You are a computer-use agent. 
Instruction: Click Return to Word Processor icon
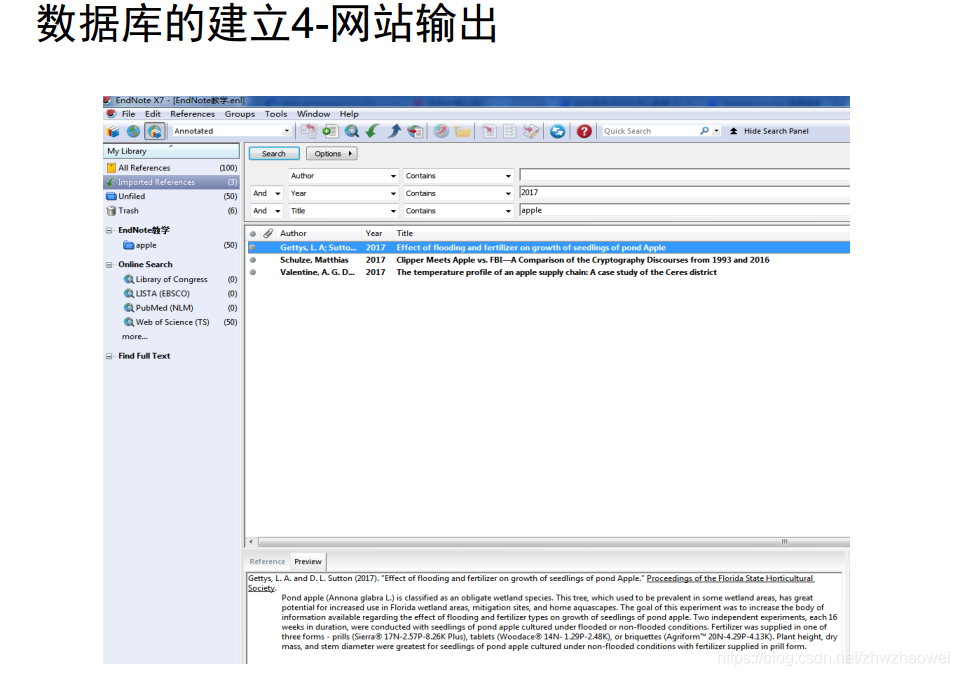(531, 131)
